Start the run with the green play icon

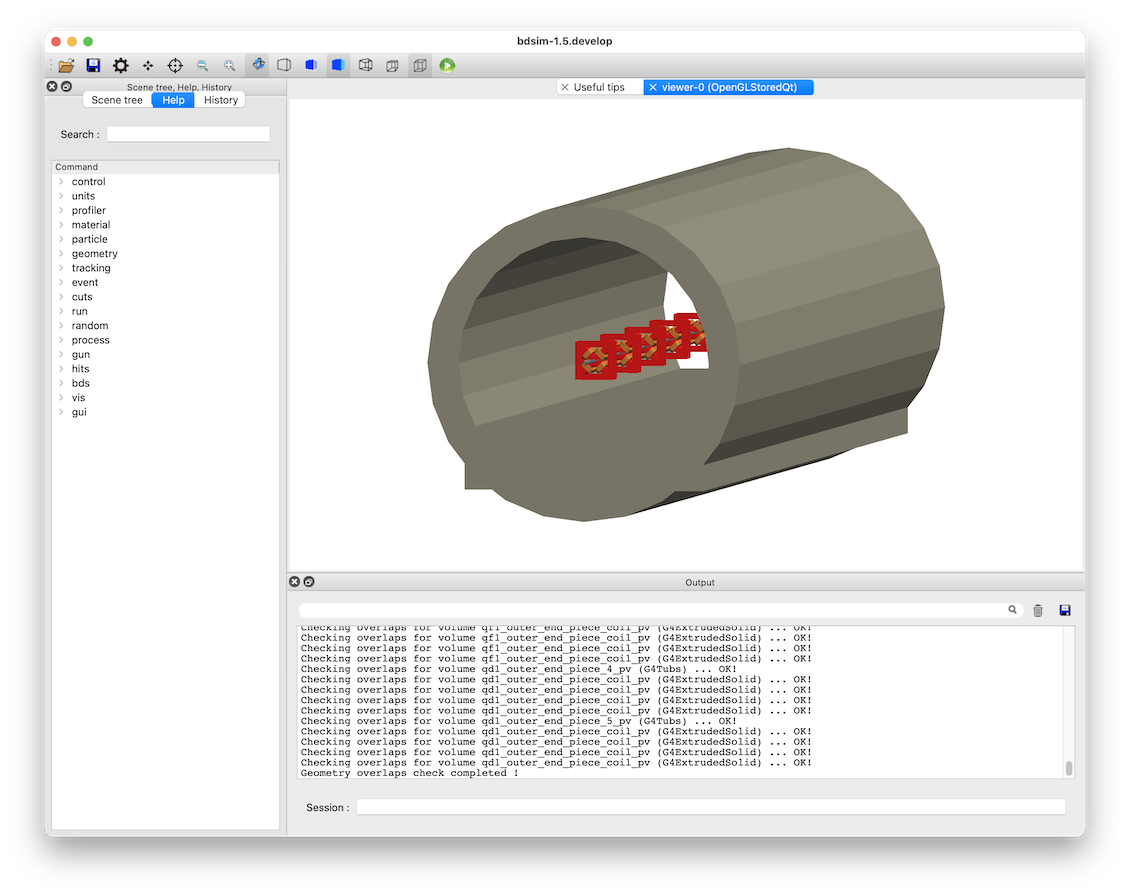(447, 66)
